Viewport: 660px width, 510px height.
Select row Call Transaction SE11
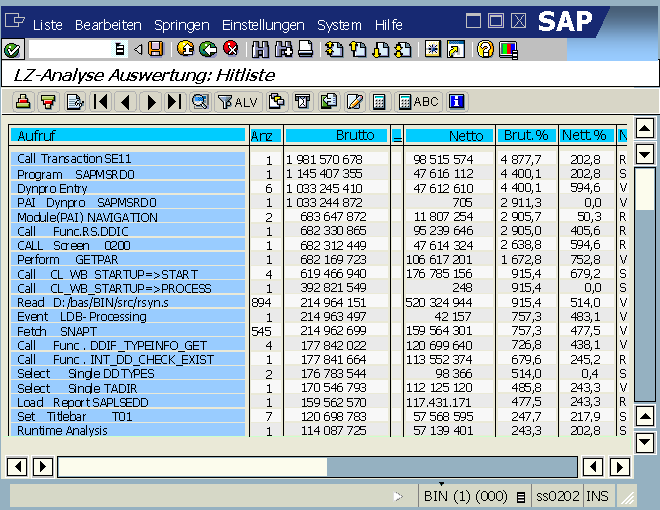pos(128,159)
